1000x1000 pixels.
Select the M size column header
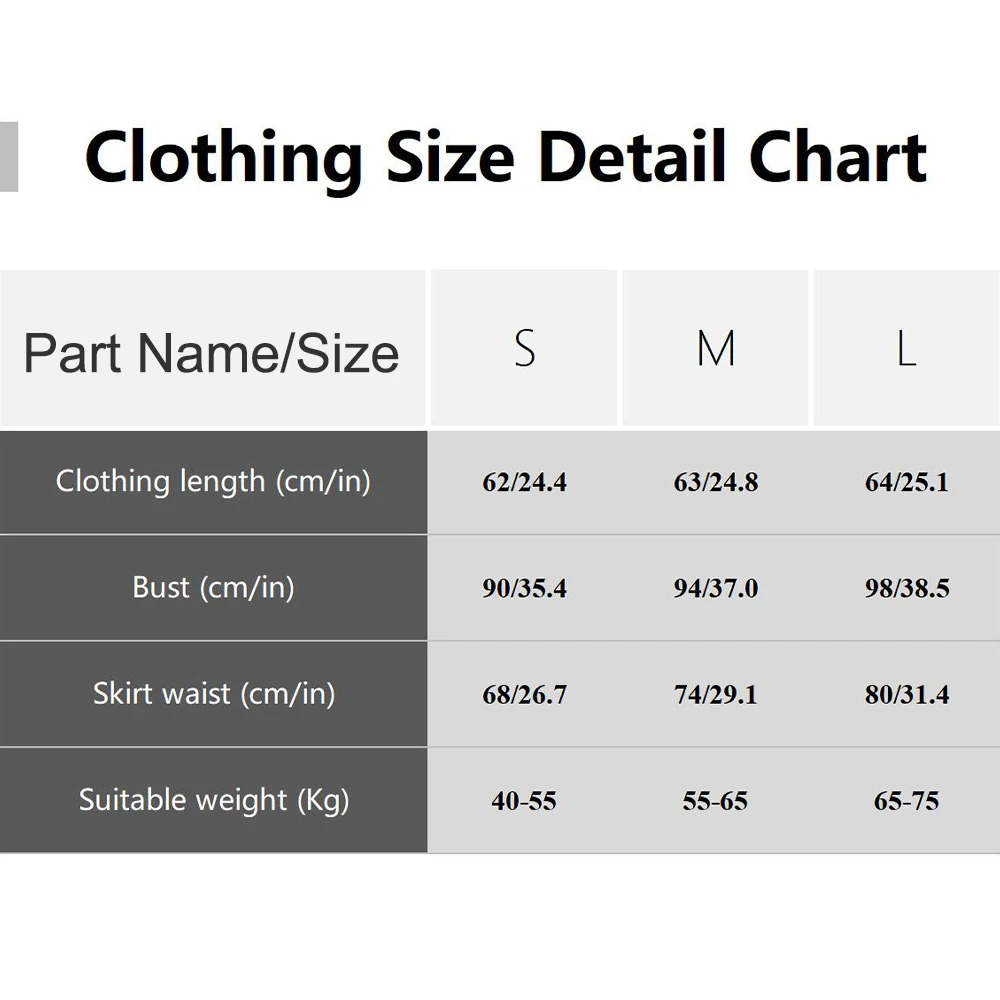pyautogui.click(x=716, y=349)
